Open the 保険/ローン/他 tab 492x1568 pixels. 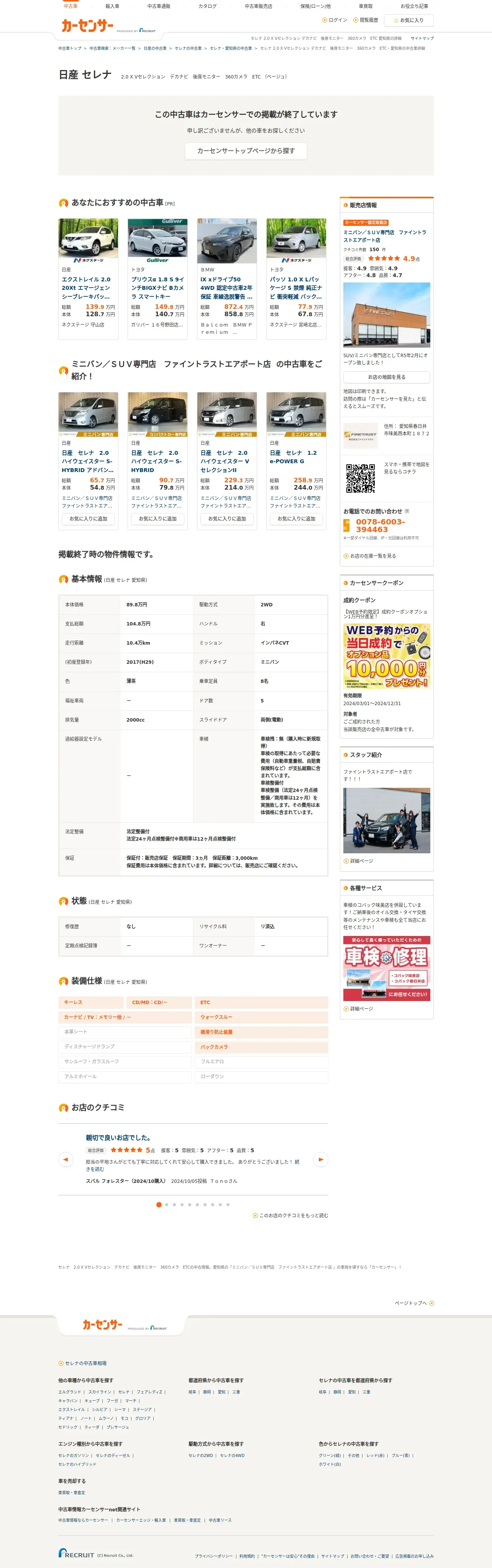click(315, 6)
